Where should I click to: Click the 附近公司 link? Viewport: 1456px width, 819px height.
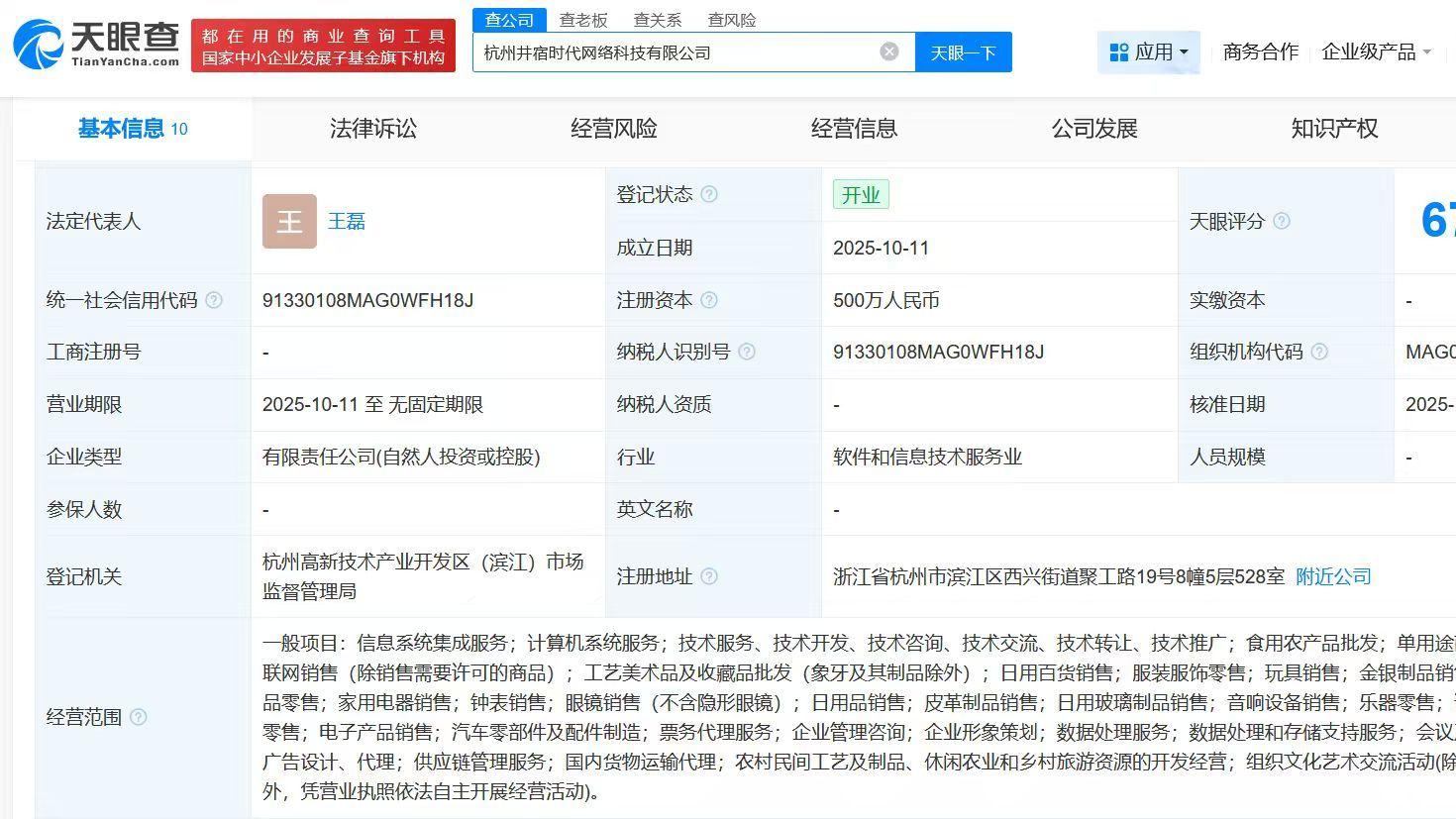click(1333, 576)
